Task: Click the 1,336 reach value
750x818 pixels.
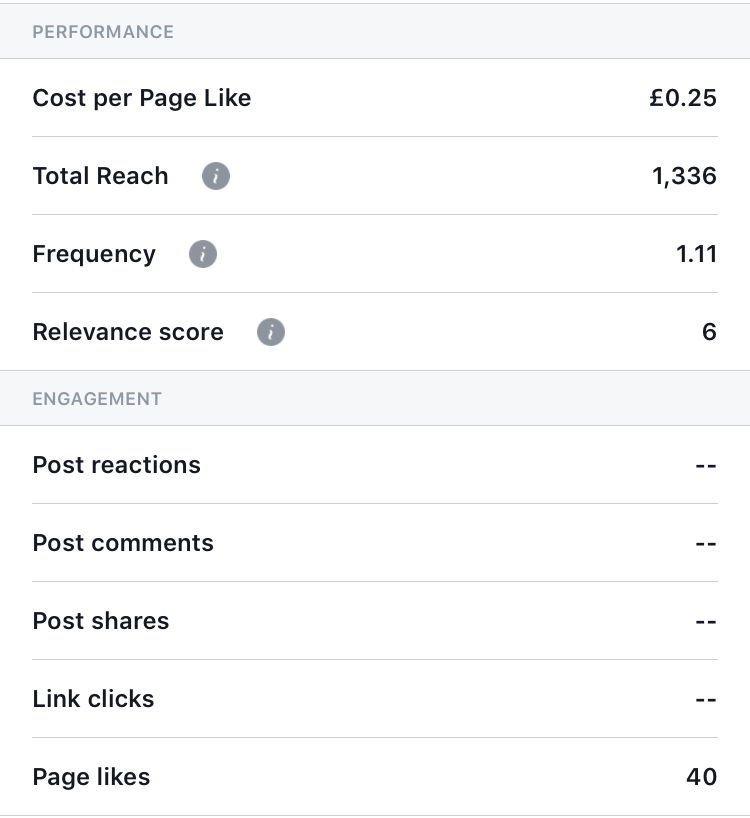Action: pyautogui.click(x=684, y=176)
